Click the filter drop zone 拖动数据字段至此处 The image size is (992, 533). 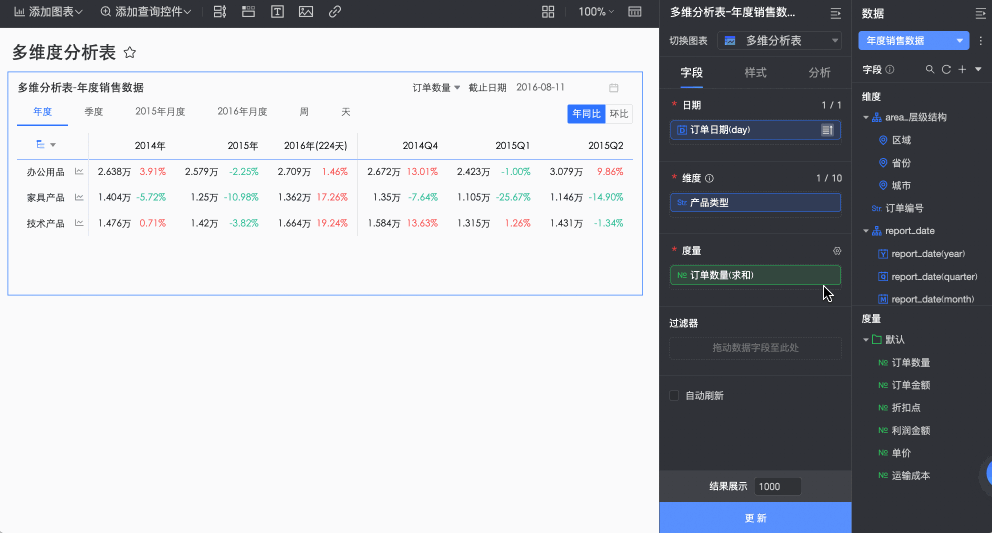click(x=755, y=348)
